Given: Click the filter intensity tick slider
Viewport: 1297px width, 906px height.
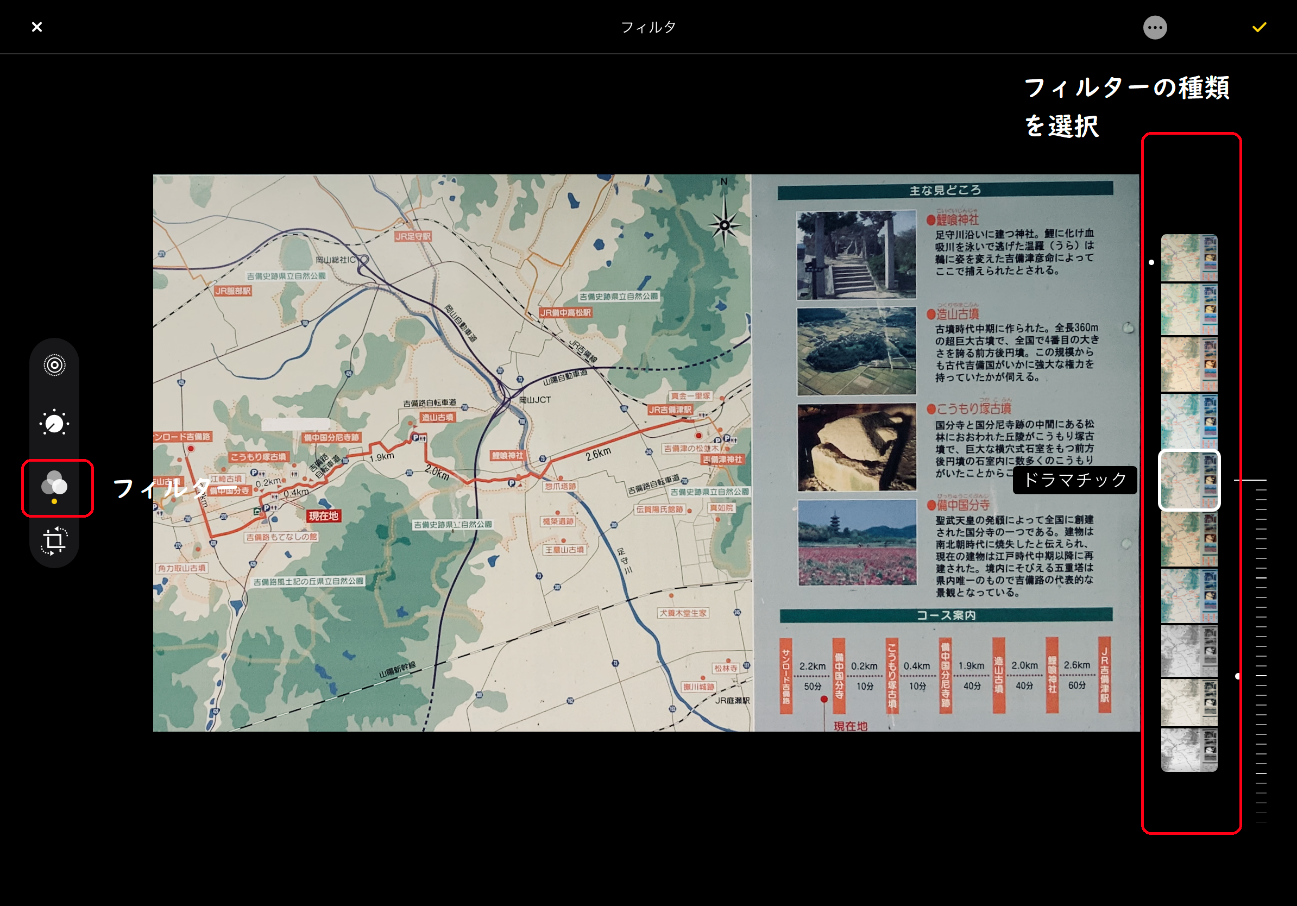Looking at the screenshot, I should pyautogui.click(x=1261, y=650).
